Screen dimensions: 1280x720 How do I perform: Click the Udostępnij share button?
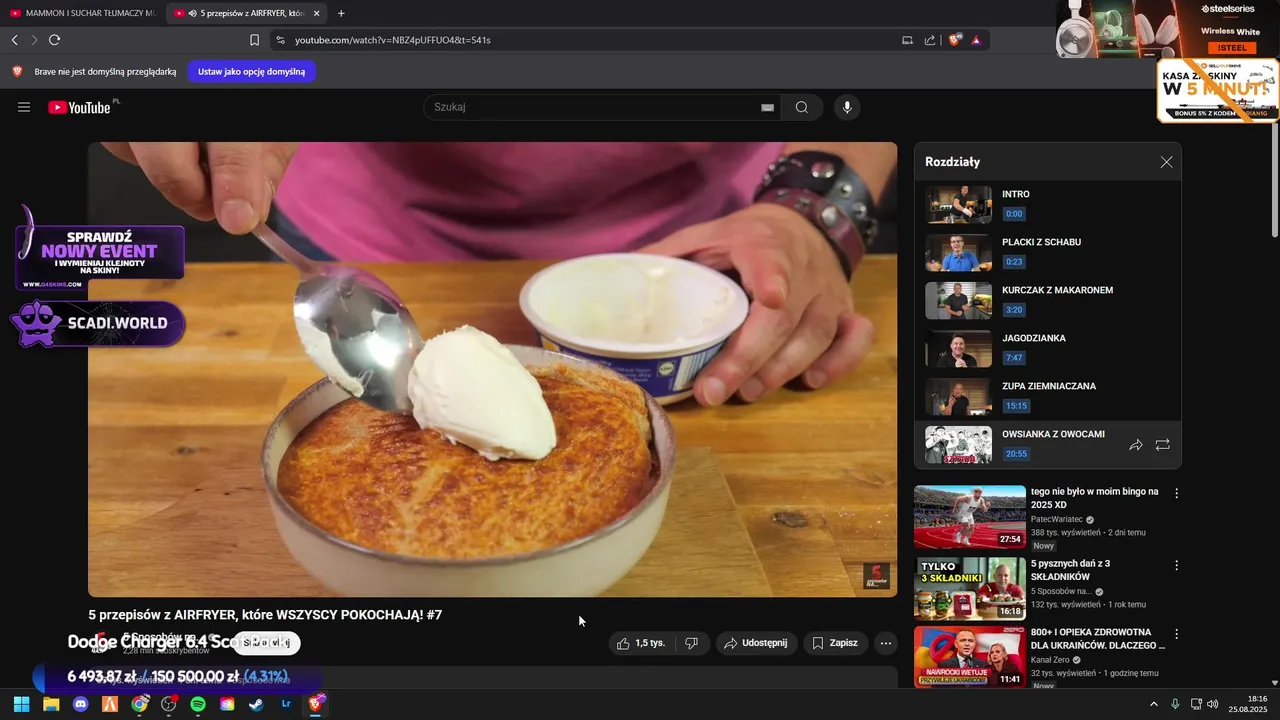(x=756, y=643)
